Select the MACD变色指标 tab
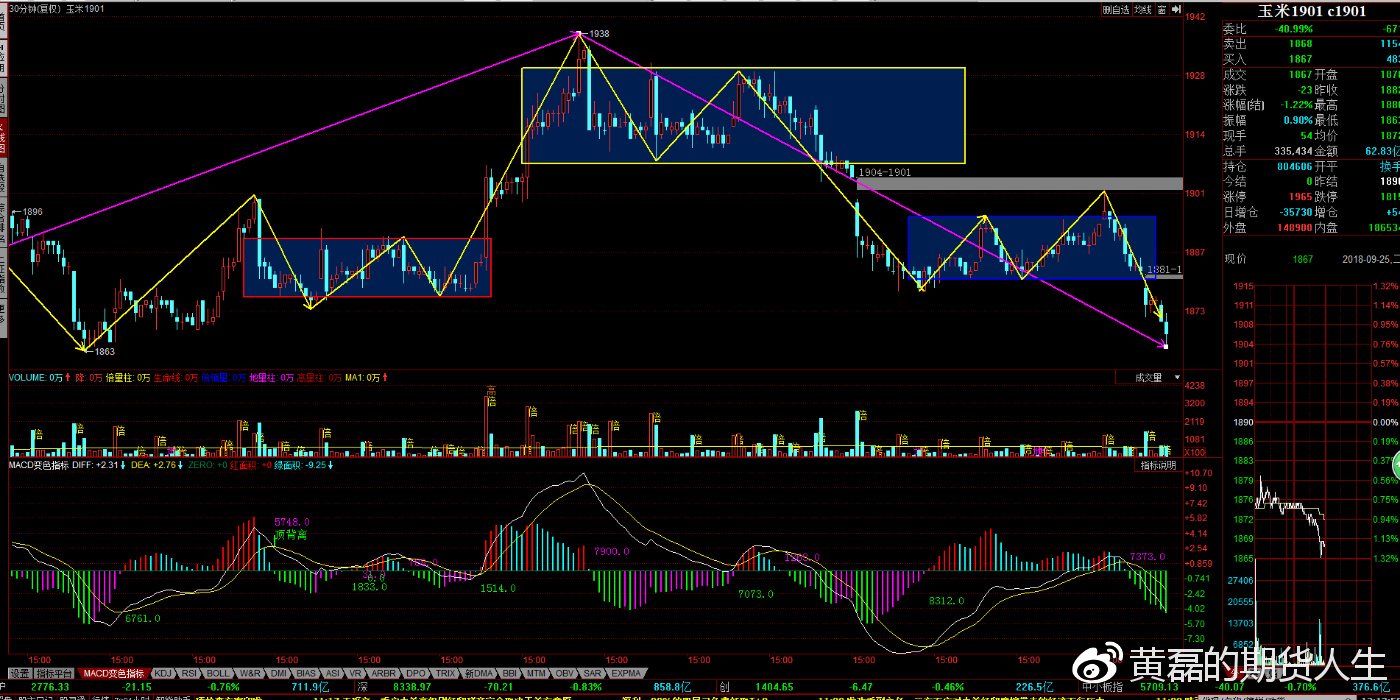 coord(114,674)
